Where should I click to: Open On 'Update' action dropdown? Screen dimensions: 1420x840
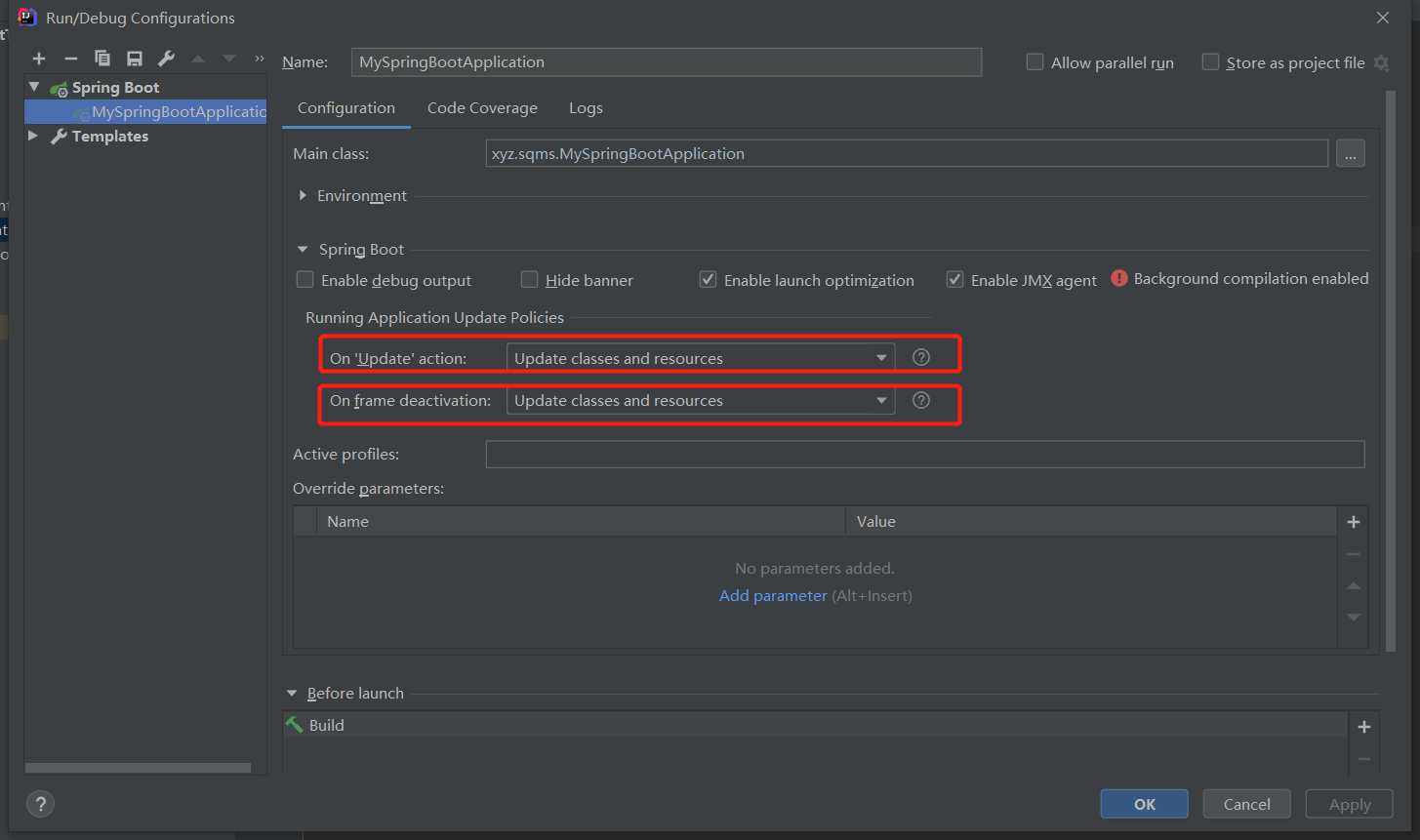coord(701,358)
